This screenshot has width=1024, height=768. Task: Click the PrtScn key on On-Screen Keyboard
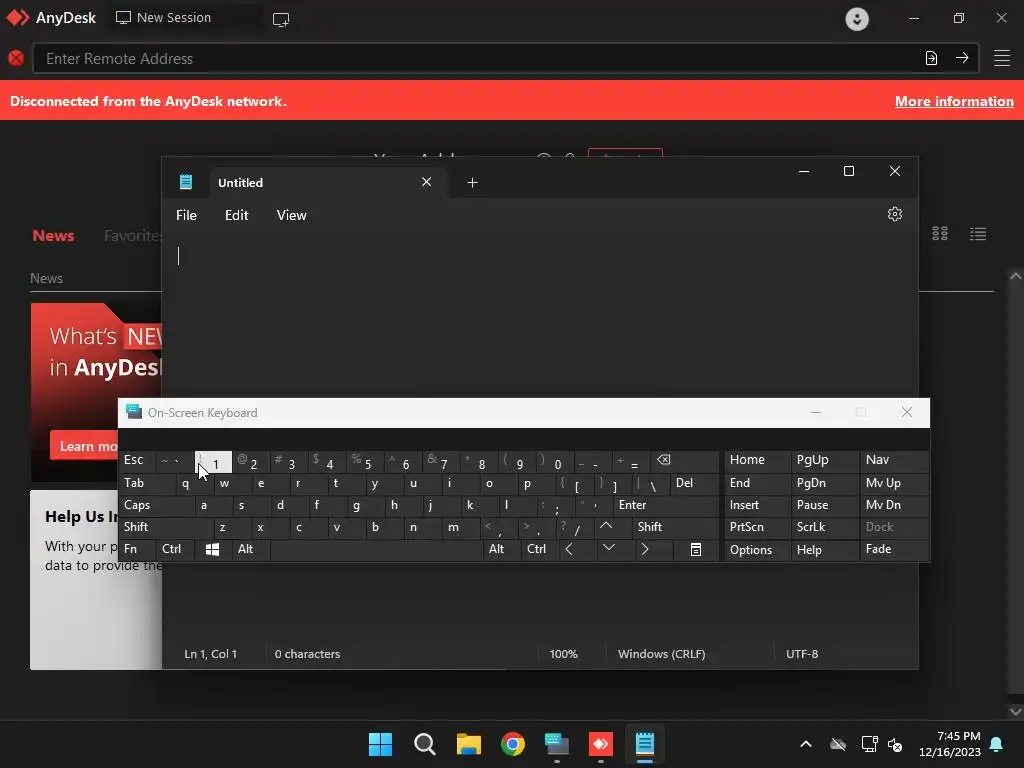[756, 527]
